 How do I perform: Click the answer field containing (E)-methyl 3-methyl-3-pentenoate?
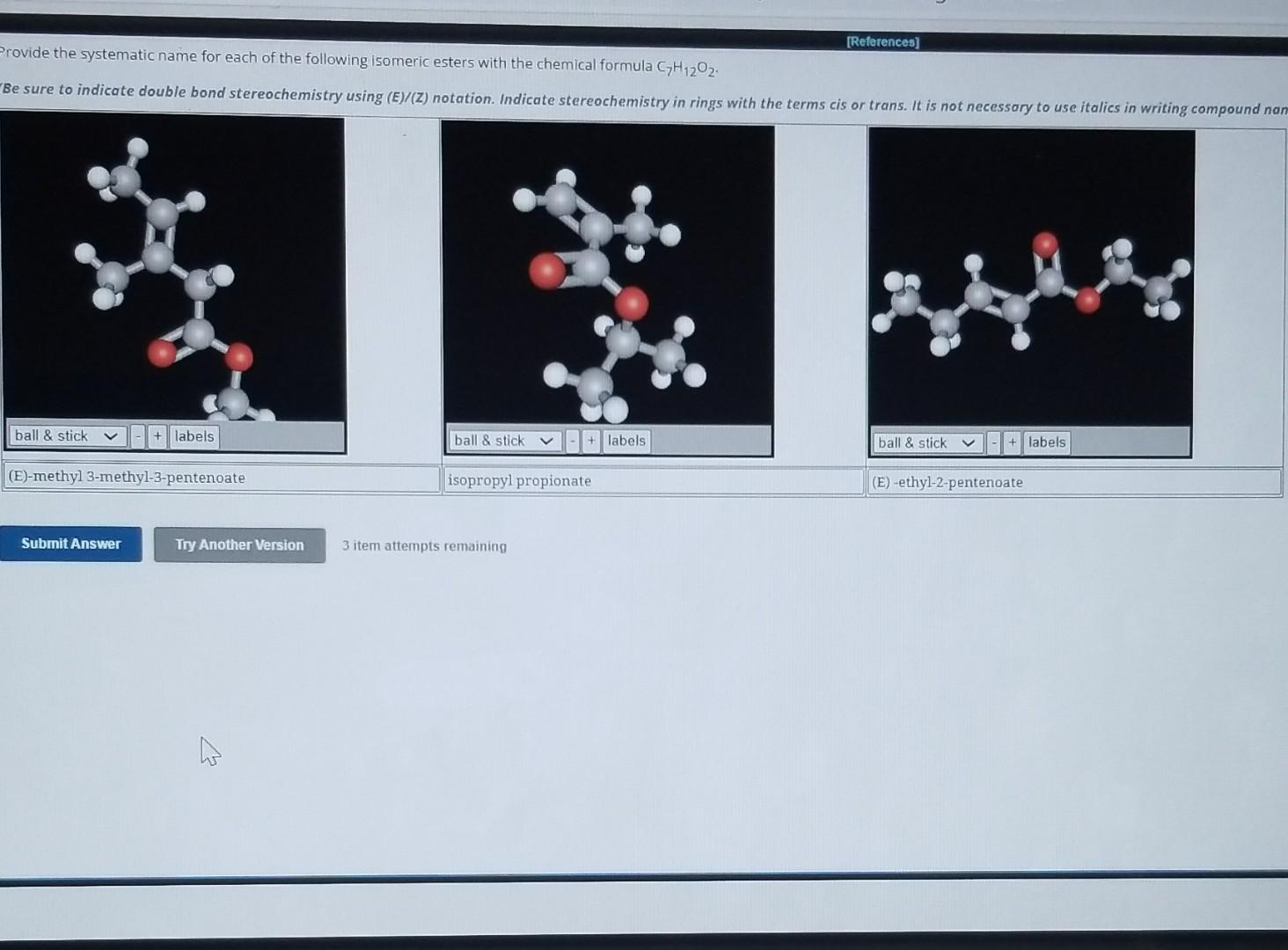pos(220,478)
